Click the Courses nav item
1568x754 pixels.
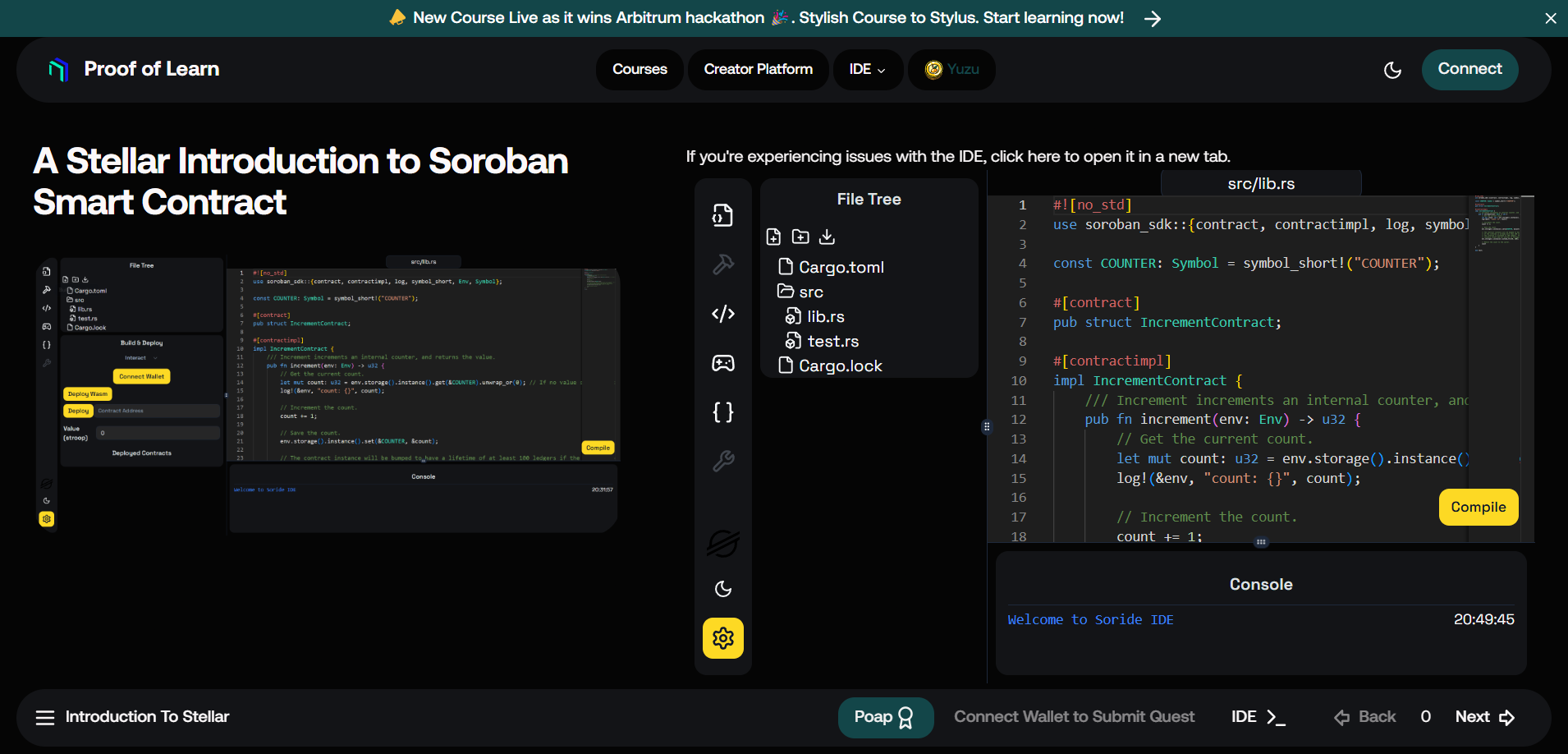click(640, 70)
